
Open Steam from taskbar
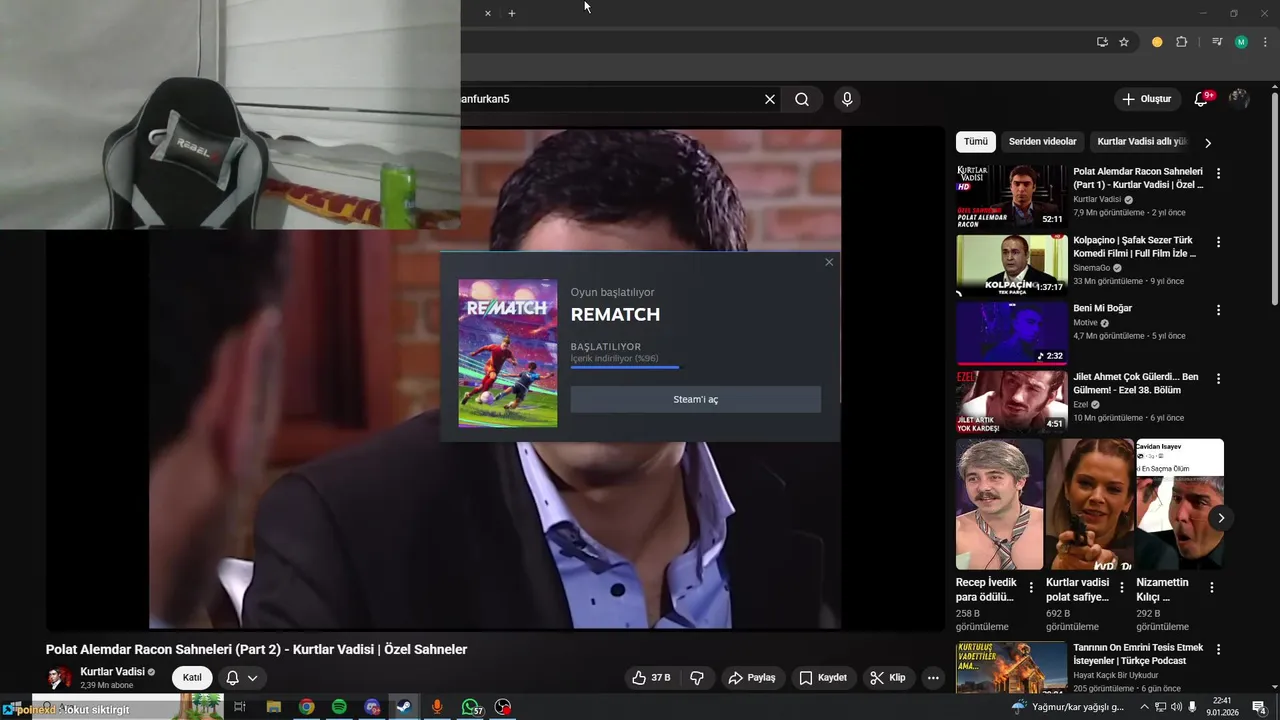pos(404,707)
